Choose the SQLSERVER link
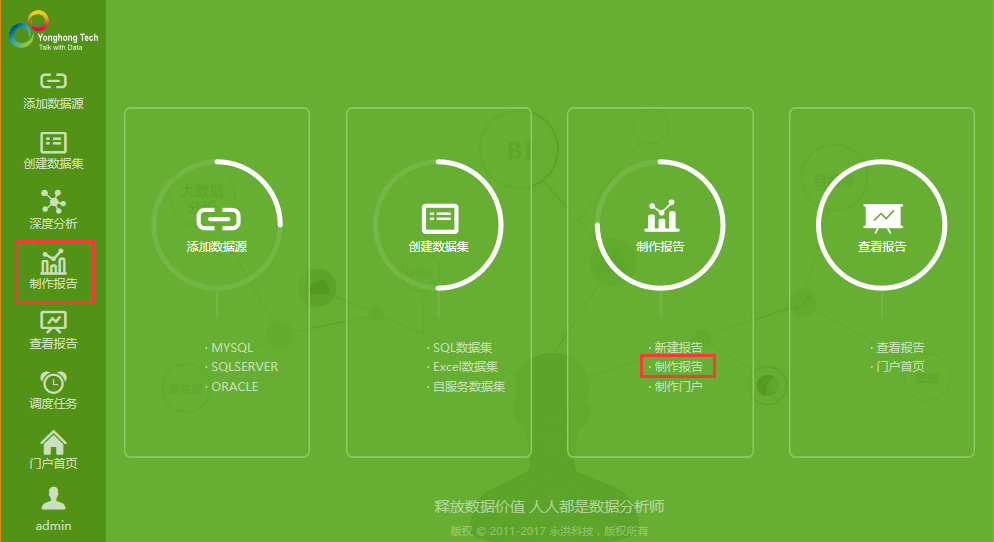Viewport: 994px width, 542px height. pyautogui.click(x=244, y=367)
